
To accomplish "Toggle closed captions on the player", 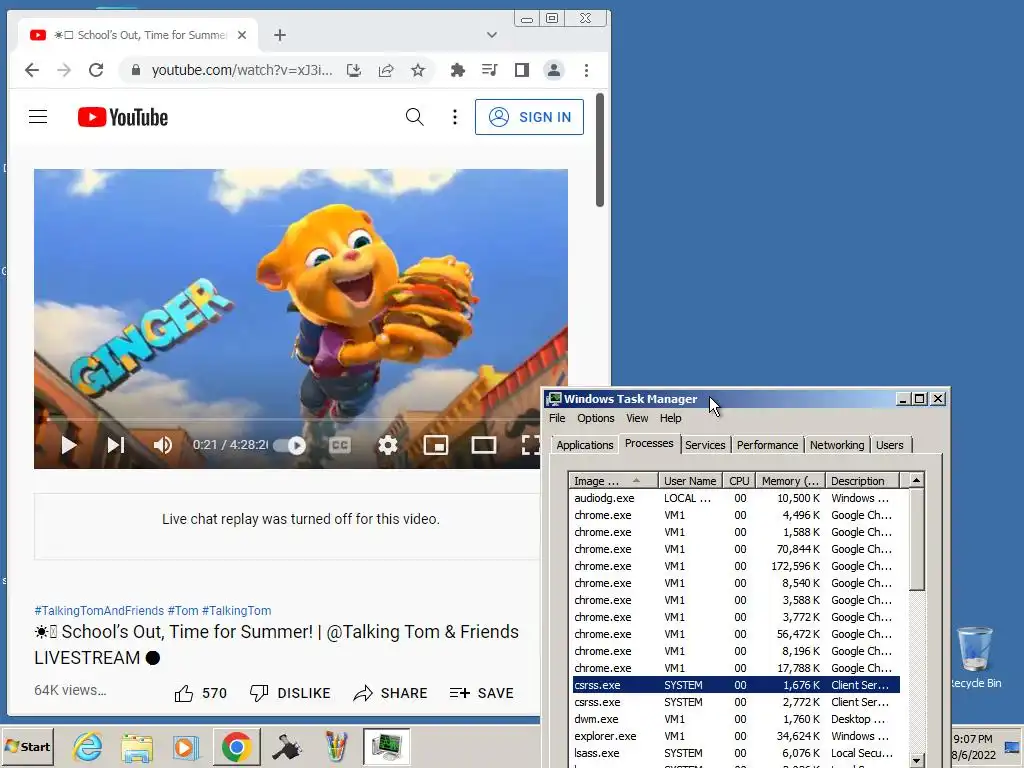I will click(x=340, y=445).
